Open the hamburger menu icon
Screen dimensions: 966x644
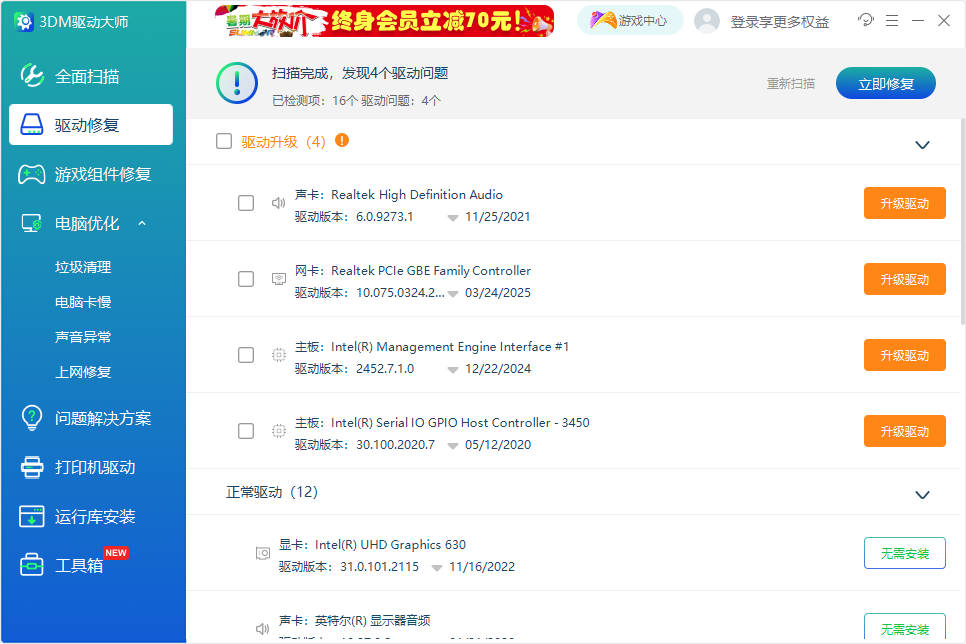pyautogui.click(x=891, y=21)
